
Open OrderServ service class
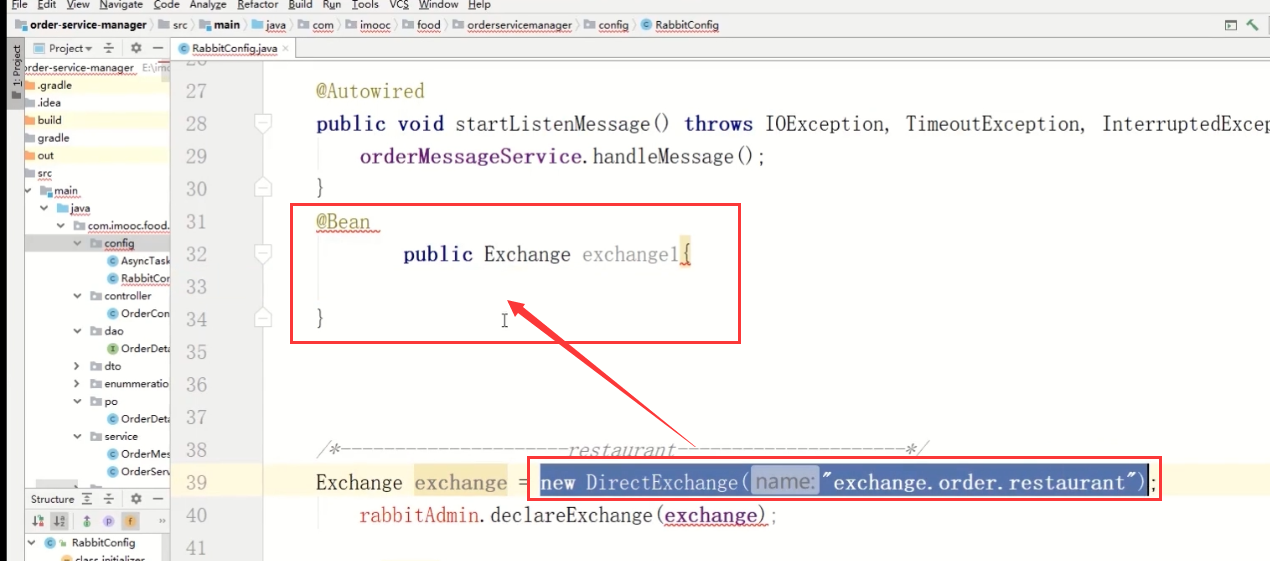point(138,471)
